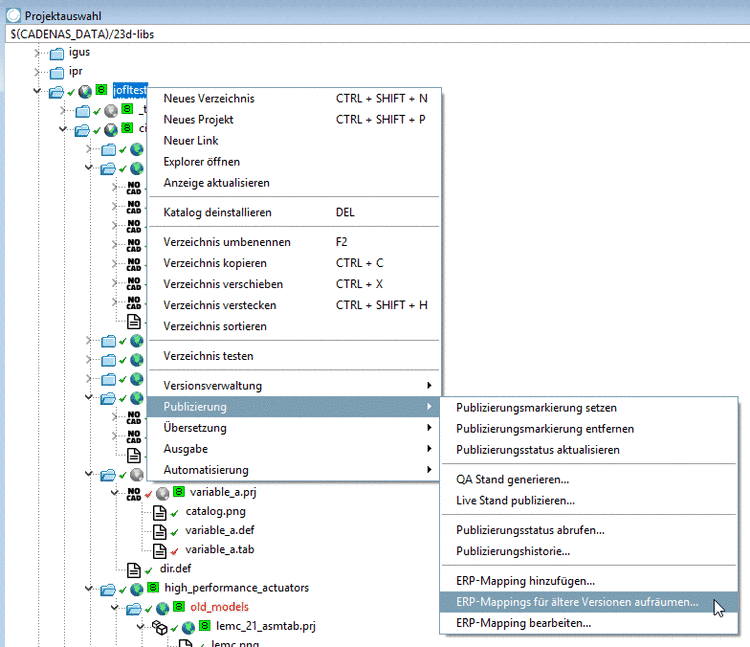Click the green version badge beside jofltest
Screen dimensions: 750x647
click(x=101, y=89)
